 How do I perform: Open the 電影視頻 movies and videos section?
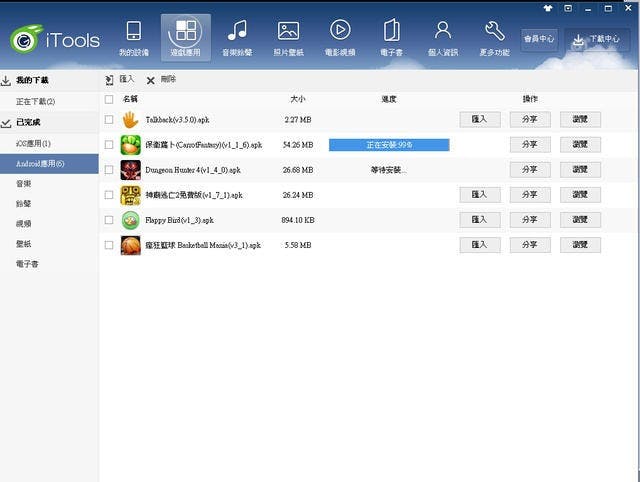point(340,37)
